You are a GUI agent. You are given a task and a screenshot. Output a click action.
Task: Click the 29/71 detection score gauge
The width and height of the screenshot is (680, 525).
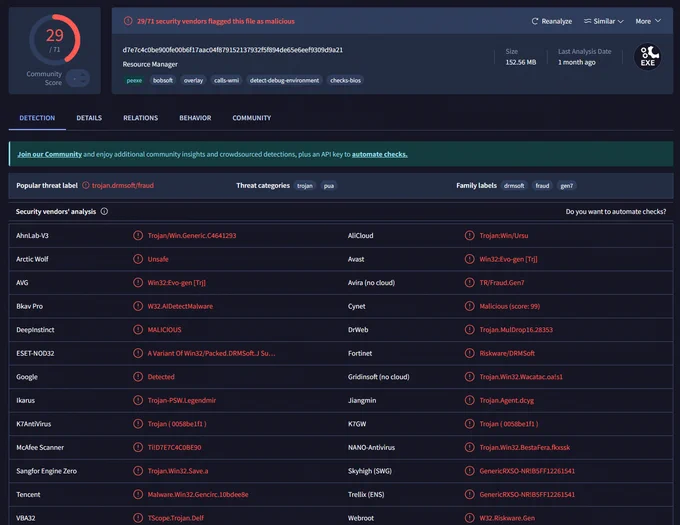[x=55, y=39]
